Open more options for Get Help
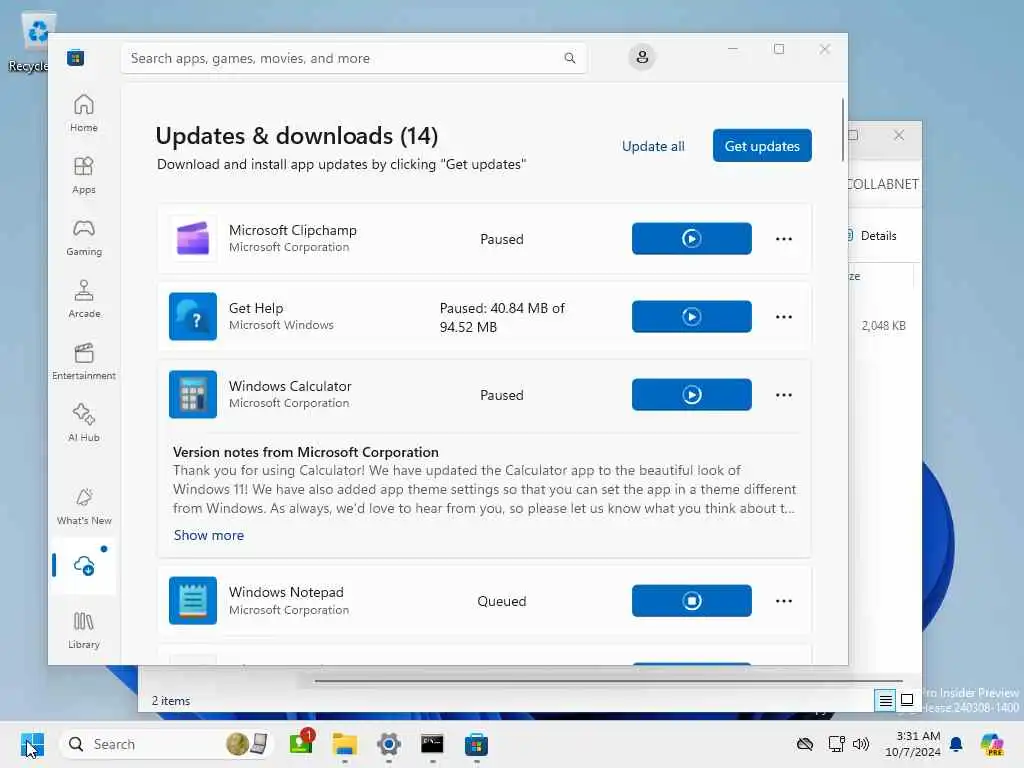This screenshot has height=768, width=1024. [x=784, y=317]
